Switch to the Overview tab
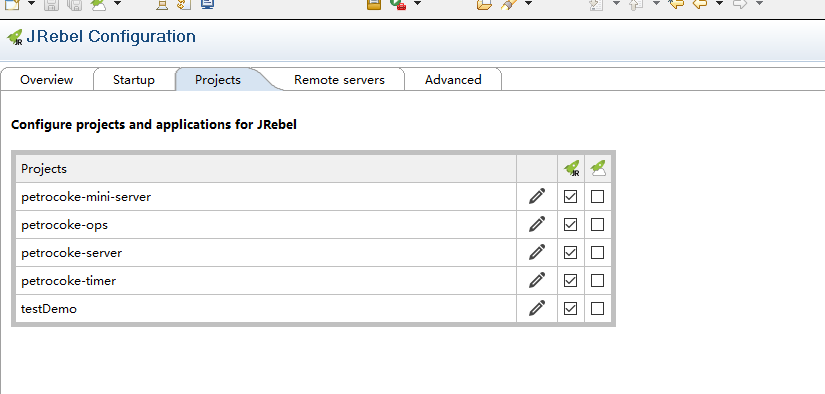The width and height of the screenshot is (825, 394). click(46, 80)
